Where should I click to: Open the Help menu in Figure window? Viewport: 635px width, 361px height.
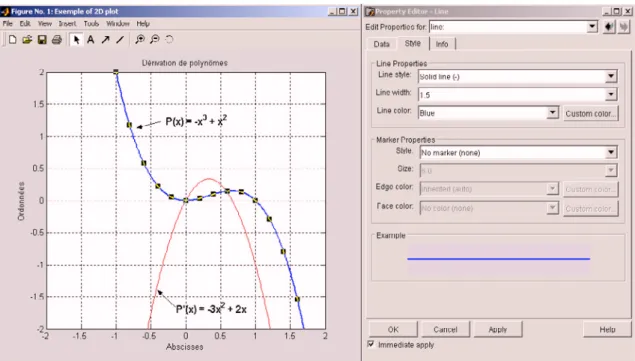tap(143, 23)
